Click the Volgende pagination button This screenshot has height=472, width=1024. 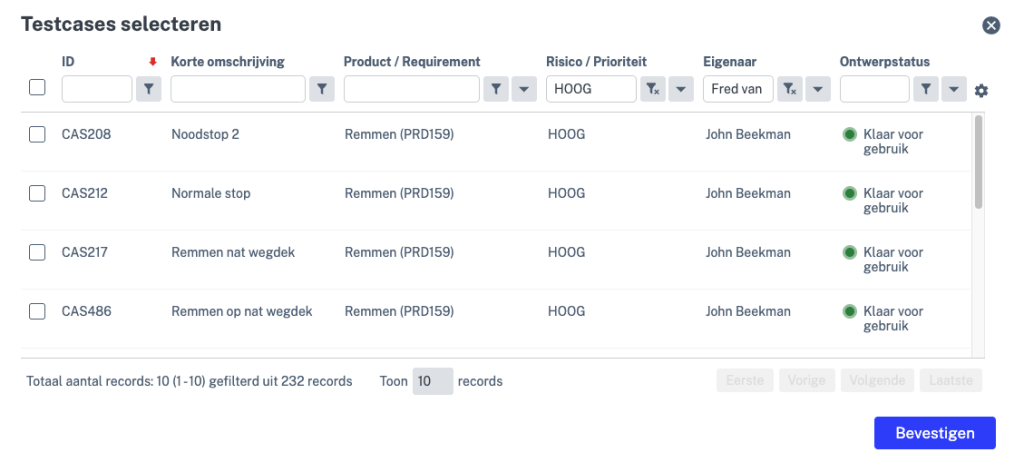tap(878, 381)
